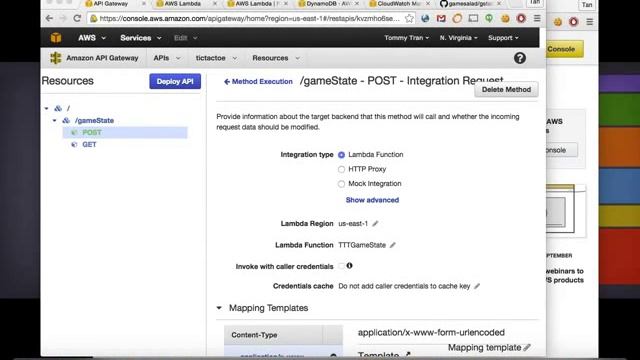Image resolution: width=640 pixels, height=360 pixels.
Task: Open the Services dropdown
Action: click(141, 38)
